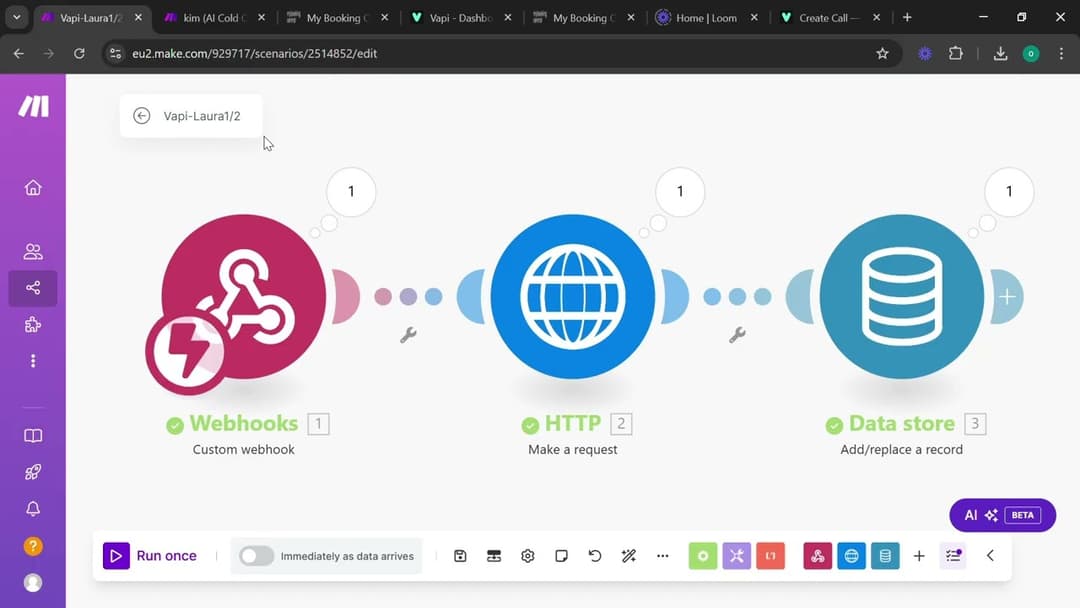Image resolution: width=1080 pixels, height=608 pixels.
Task: Open a new browser tab
Action: (x=907, y=18)
